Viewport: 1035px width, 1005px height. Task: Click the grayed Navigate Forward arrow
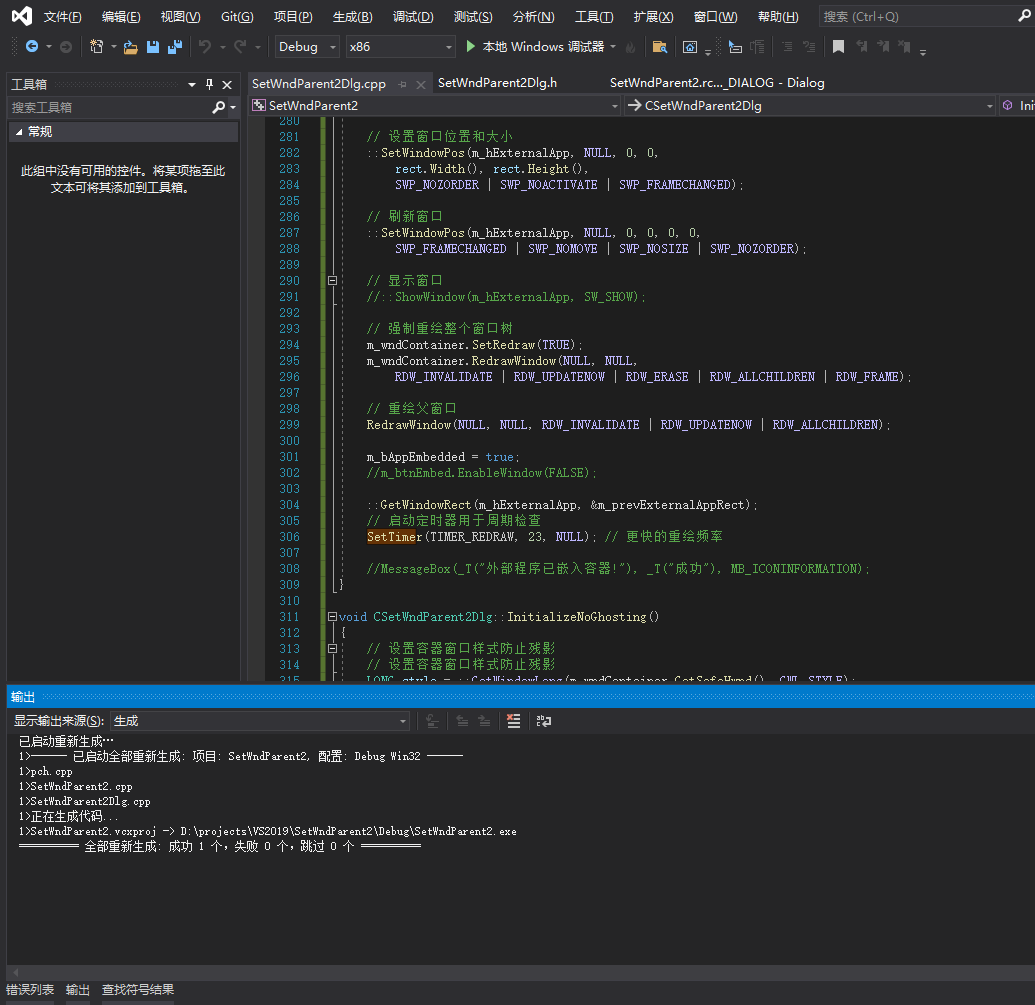[66, 46]
